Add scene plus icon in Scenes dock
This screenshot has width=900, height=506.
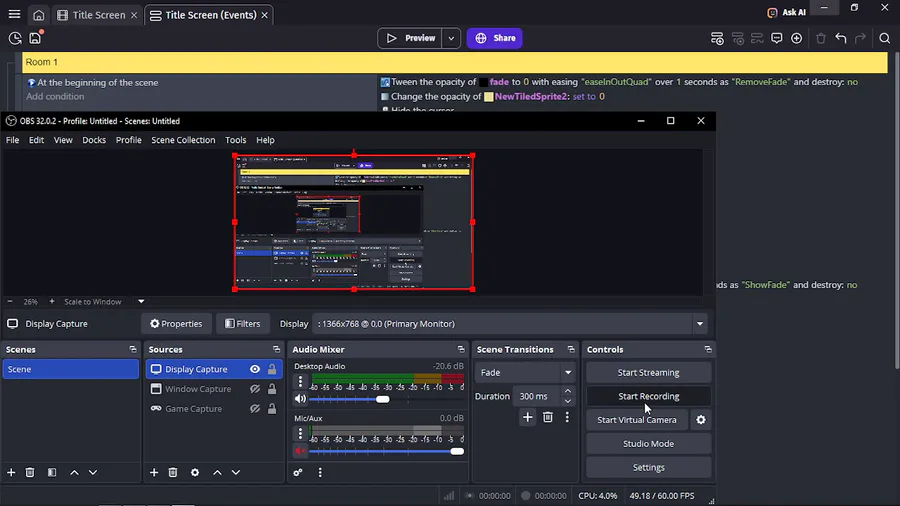[11, 472]
